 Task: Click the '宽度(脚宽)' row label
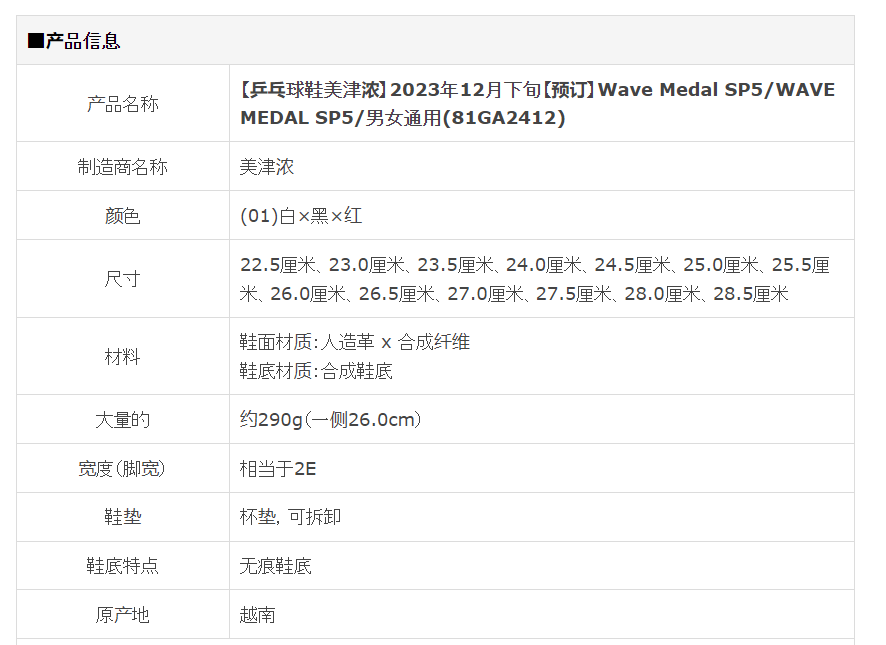tap(123, 469)
